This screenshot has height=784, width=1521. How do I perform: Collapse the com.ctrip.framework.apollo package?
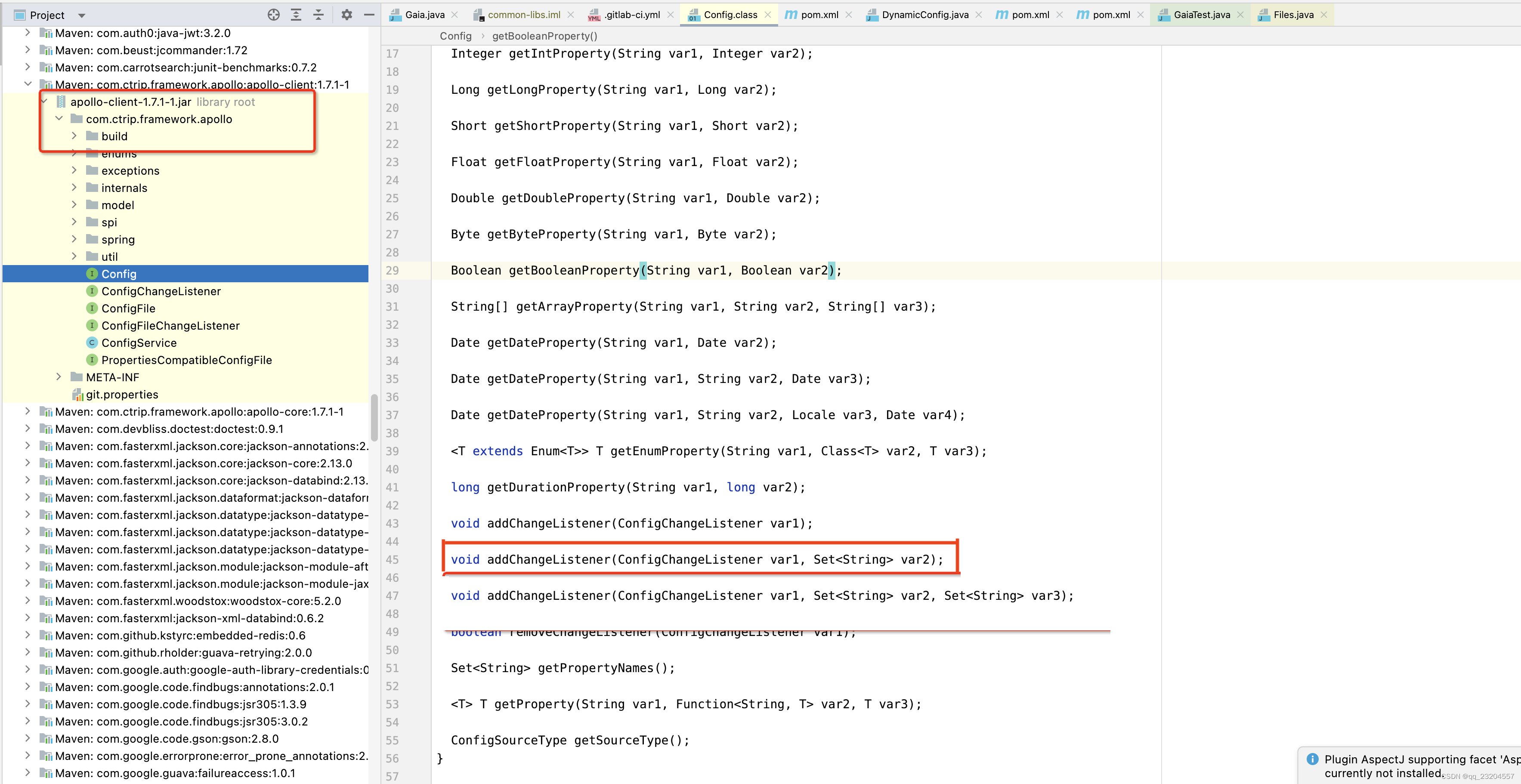(x=59, y=119)
